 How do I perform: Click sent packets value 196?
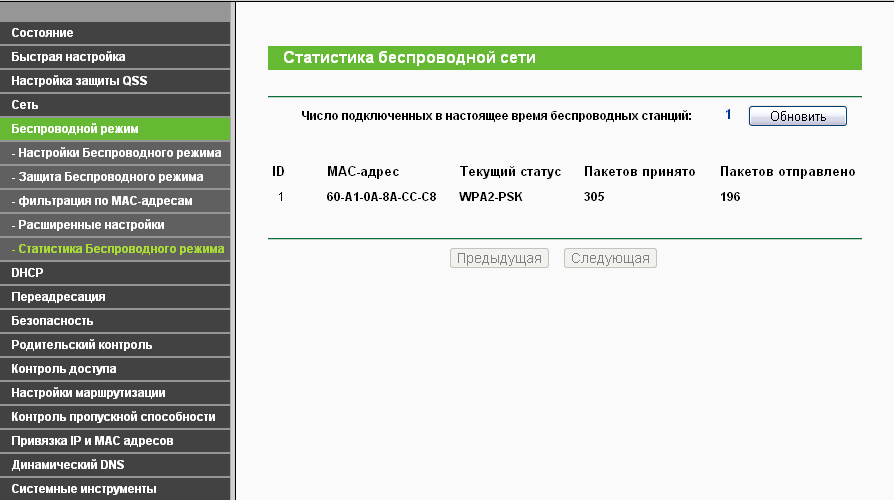(x=730, y=197)
